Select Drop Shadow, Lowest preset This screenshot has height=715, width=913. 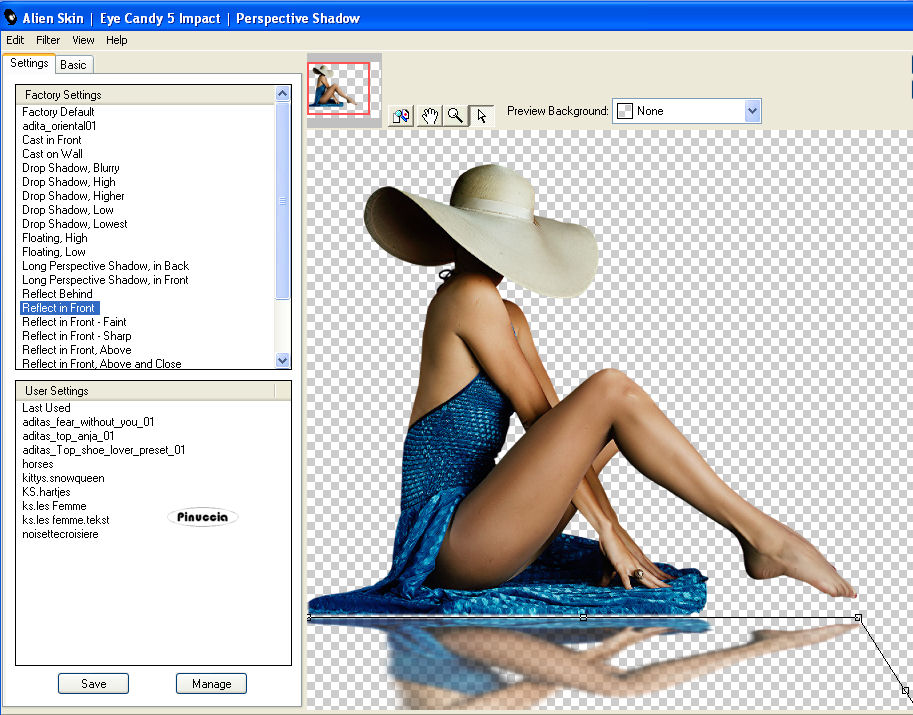click(x=75, y=224)
